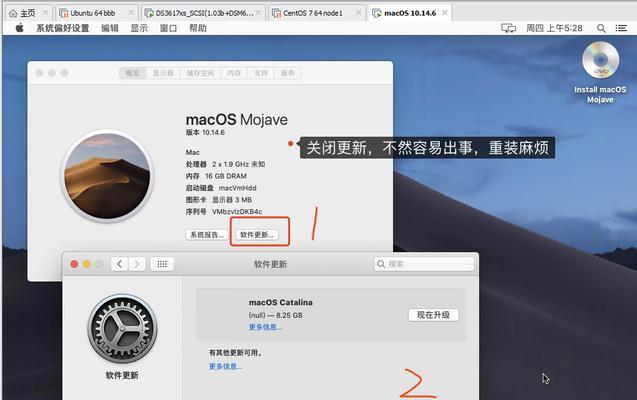This screenshot has height=400, width=637.
Task: Select 支持 tab in About This Mac
Action: click(261, 73)
